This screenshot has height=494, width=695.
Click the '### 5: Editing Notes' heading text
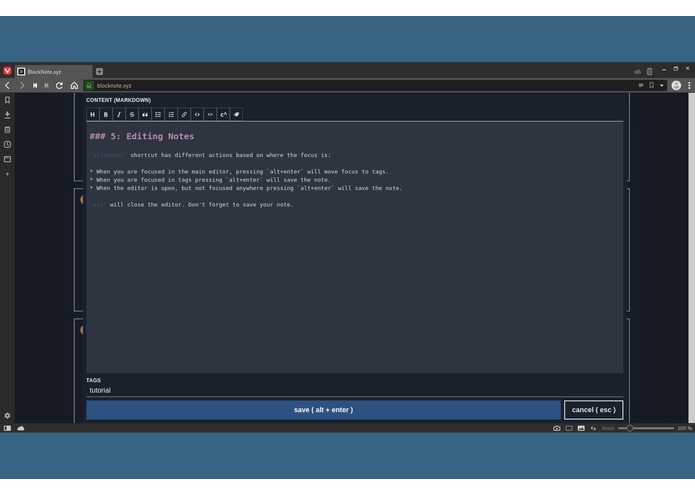[x=142, y=136]
